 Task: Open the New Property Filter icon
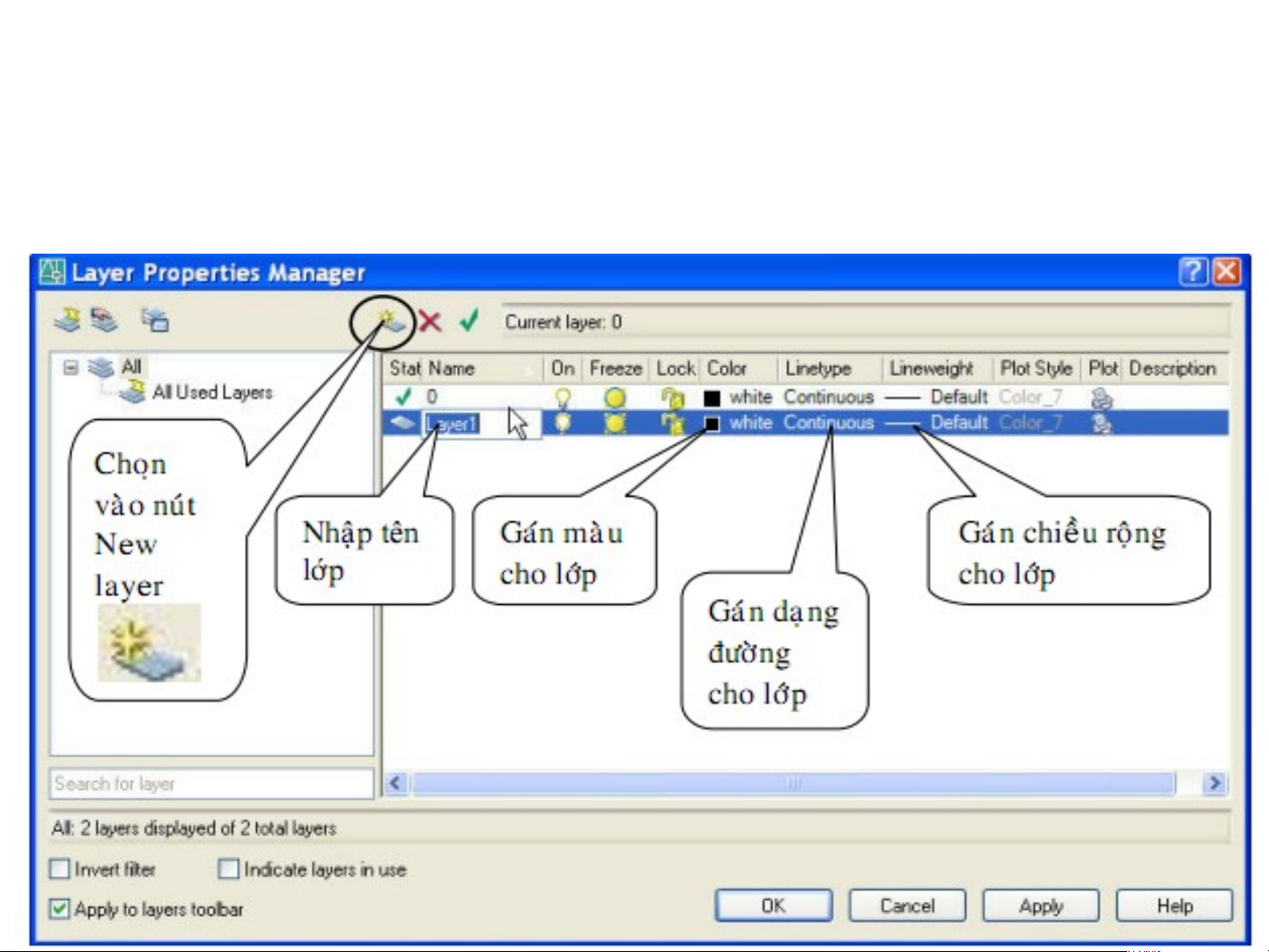67,320
